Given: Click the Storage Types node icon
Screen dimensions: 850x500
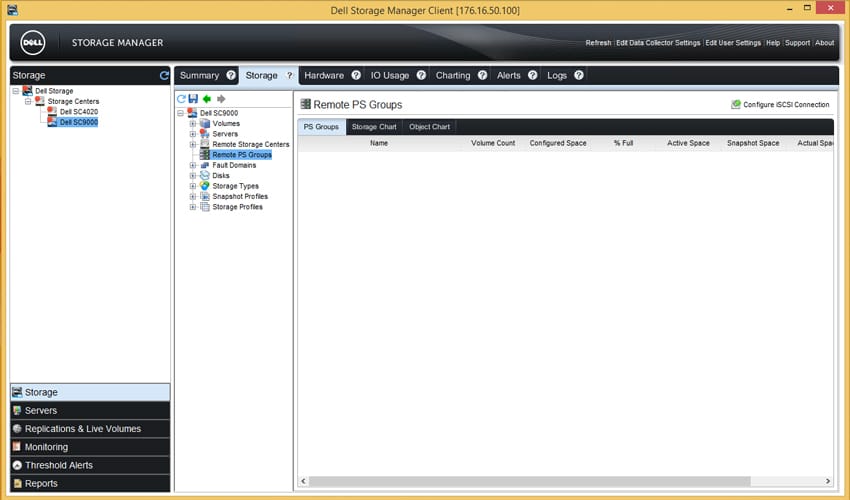Looking at the screenshot, I should (x=204, y=186).
